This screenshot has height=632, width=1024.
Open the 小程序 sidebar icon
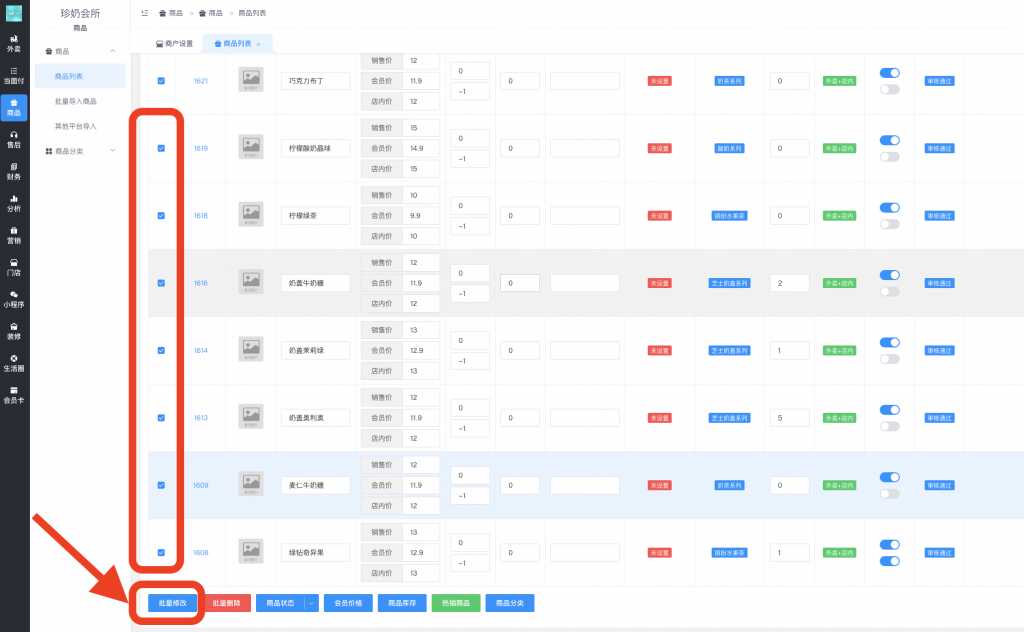(14, 299)
